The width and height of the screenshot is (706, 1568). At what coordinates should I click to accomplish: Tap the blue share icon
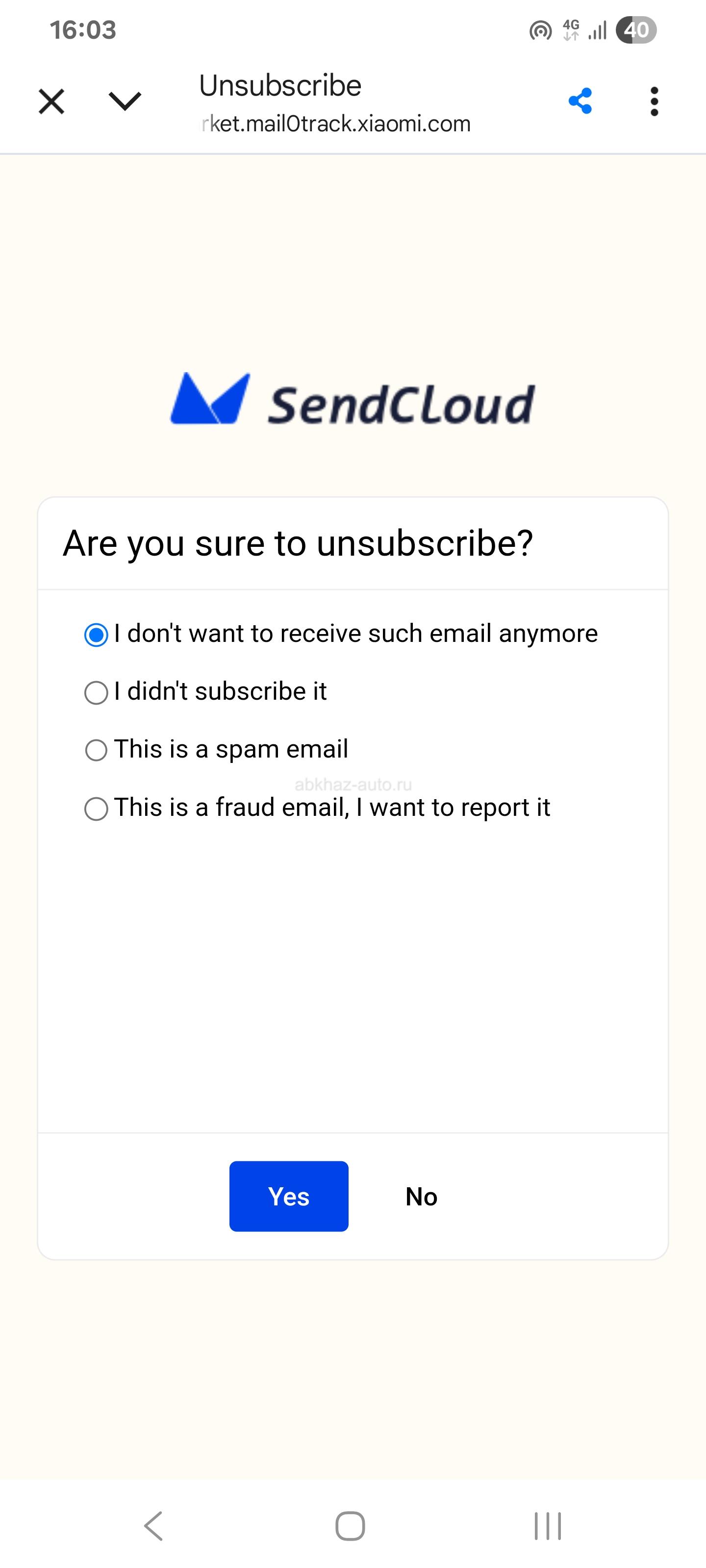[580, 101]
